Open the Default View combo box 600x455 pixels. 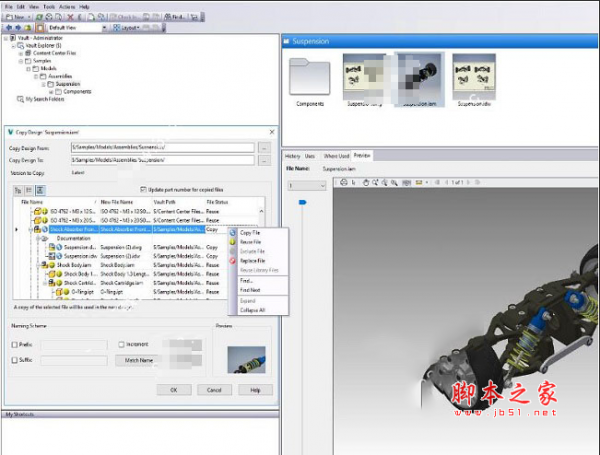77,28
